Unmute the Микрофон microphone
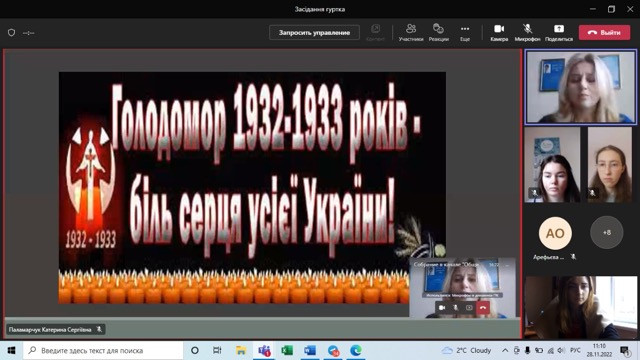640x360 pixels. 527,33
